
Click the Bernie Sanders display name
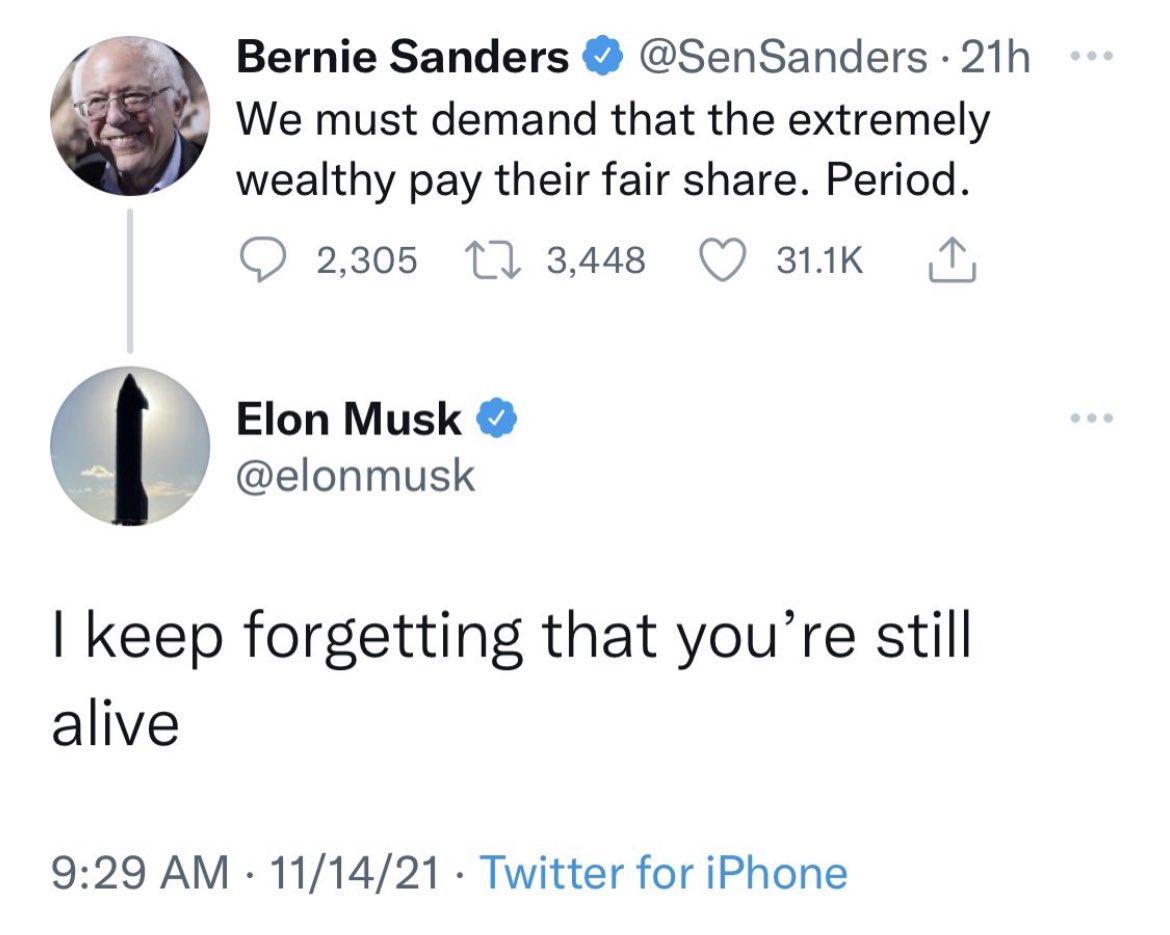click(x=403, y=57)
